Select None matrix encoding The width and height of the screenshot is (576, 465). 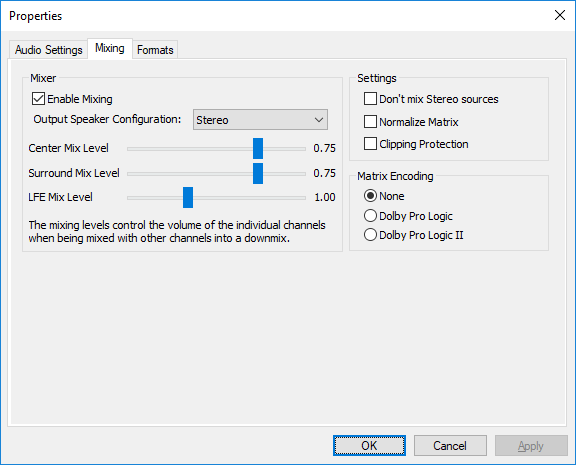tap(370, 196)
